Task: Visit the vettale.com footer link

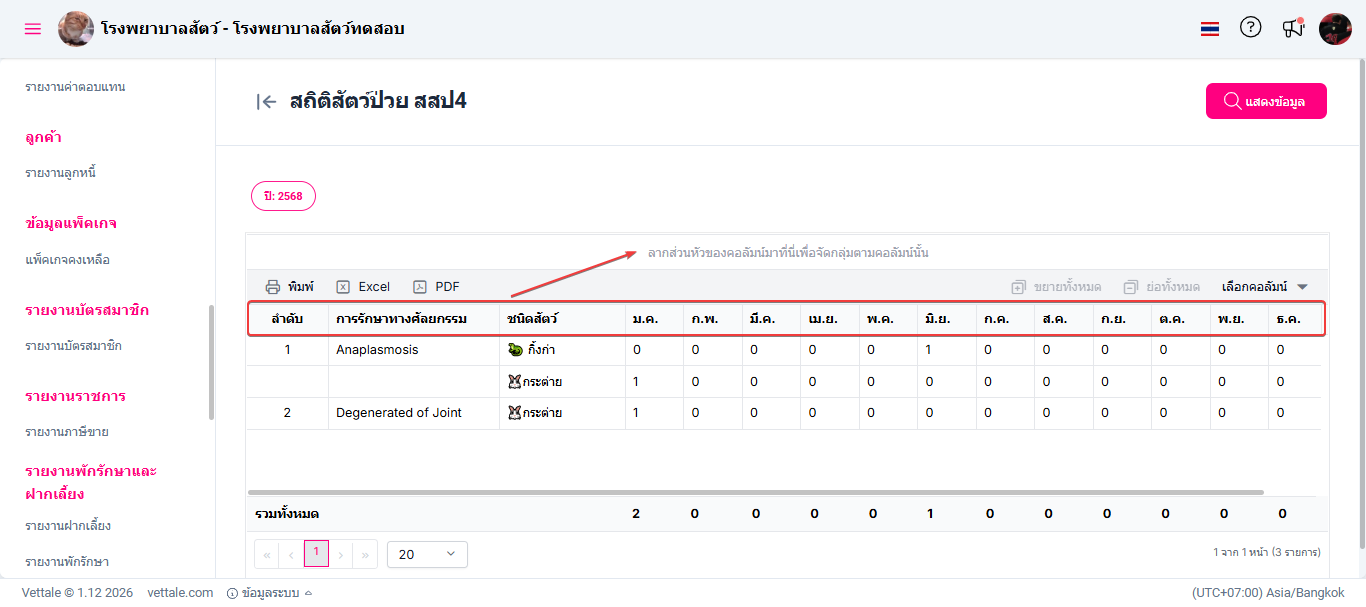Action: tap(180, 593)
